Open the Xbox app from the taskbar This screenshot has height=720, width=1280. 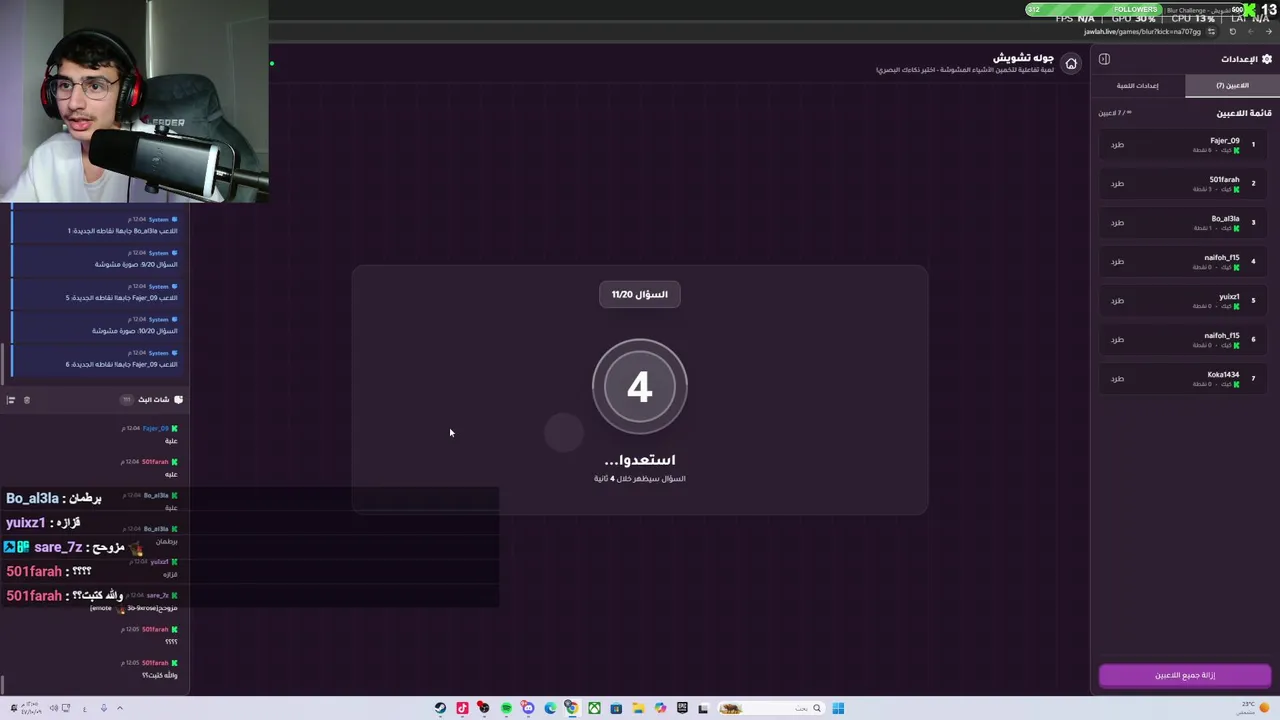[594, 709]
